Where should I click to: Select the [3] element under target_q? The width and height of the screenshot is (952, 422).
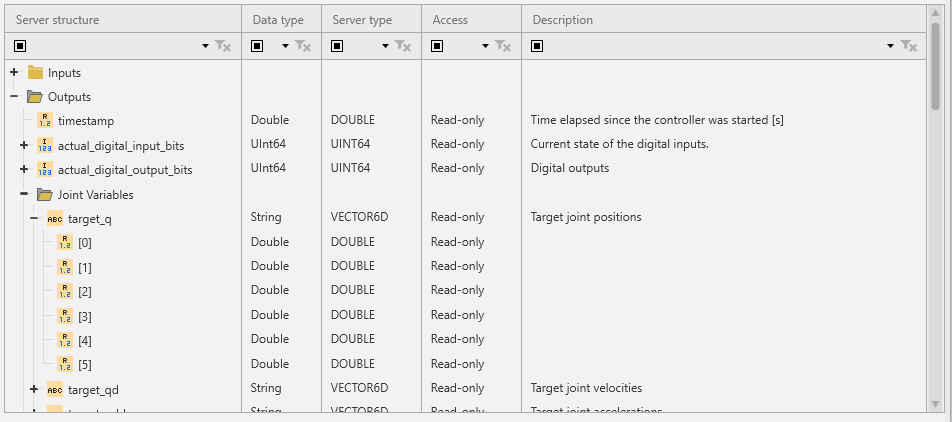click(x=85, y=316)
